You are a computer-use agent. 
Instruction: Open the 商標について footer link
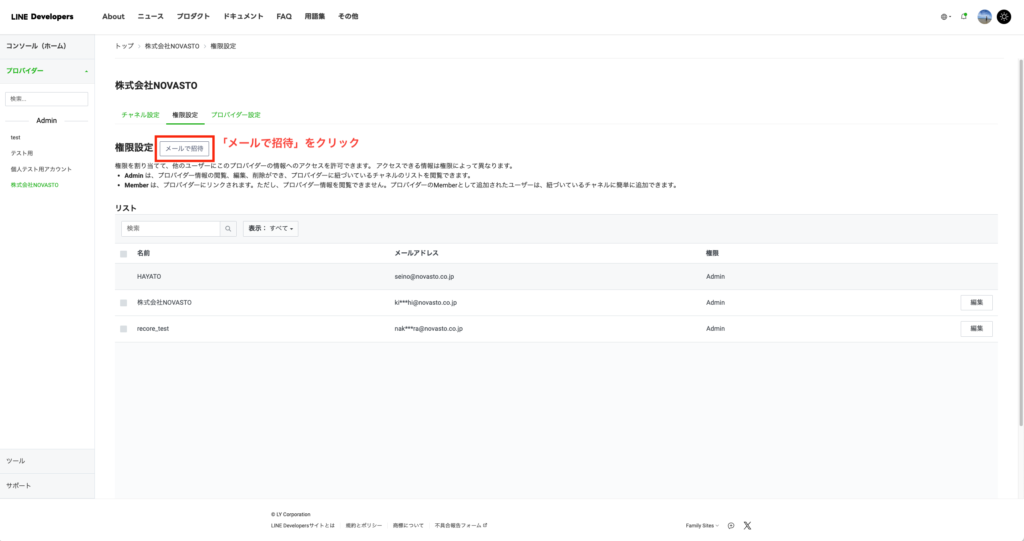pos(408,525)
